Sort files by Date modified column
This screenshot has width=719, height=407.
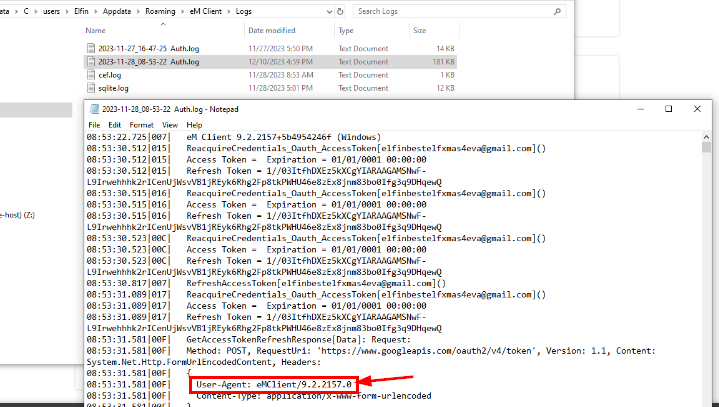pyautogui.click(x=271, y=30)
